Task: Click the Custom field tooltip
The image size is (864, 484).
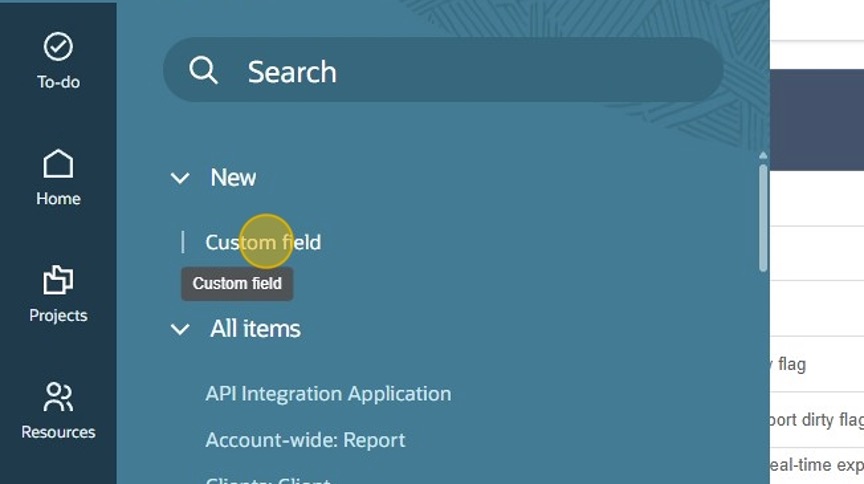Action: [237, 284]
